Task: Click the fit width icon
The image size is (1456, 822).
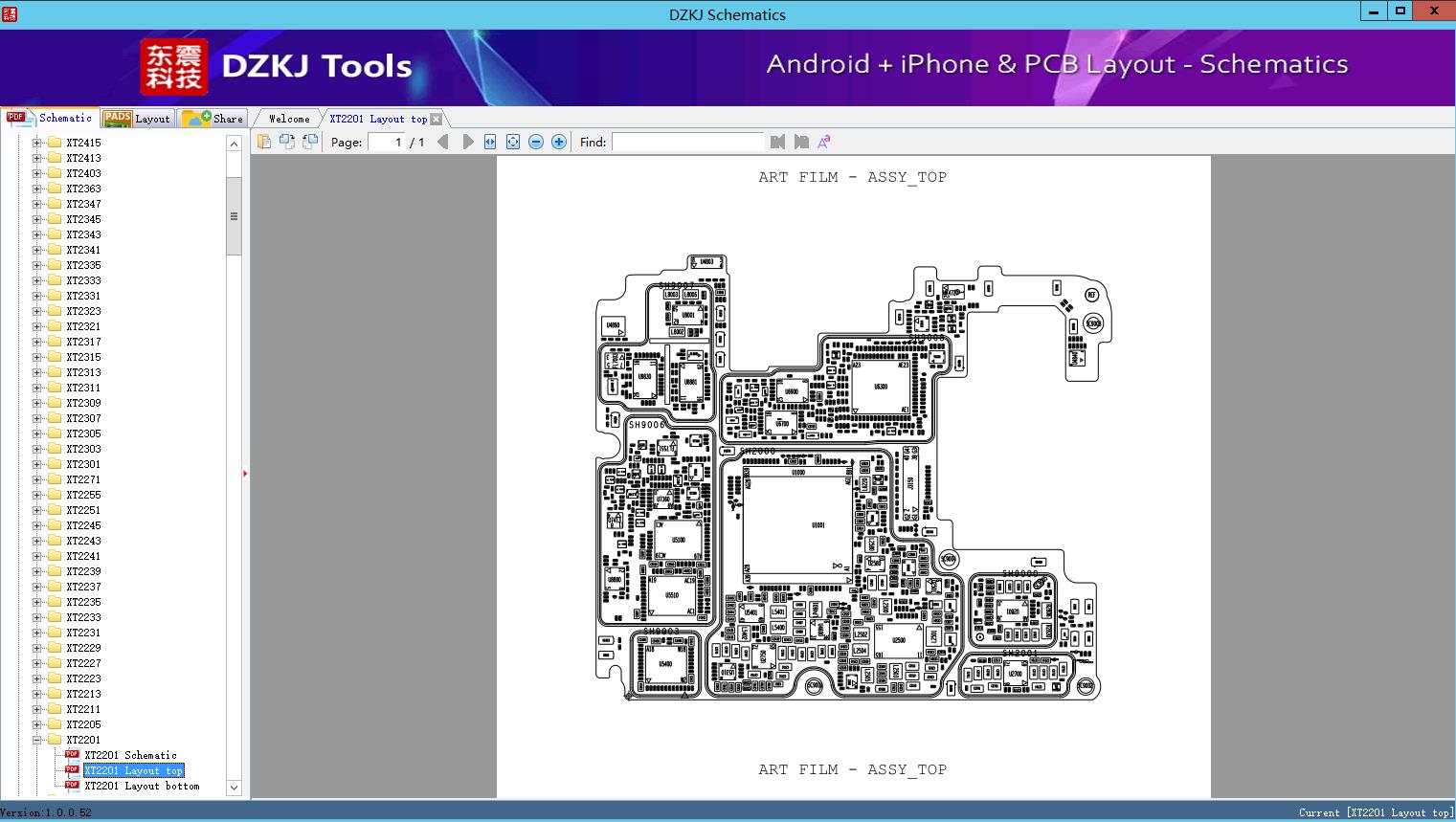Action: coord(490,142)
